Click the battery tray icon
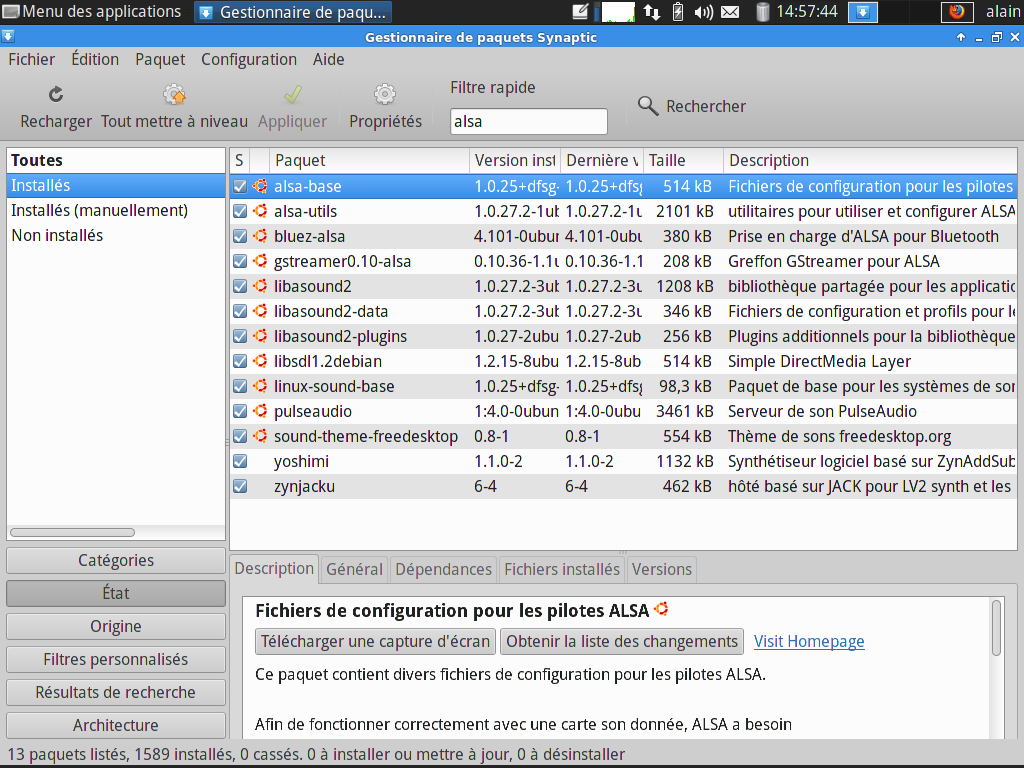Viewport: 1024px width, 768px height. coord(678,12)
